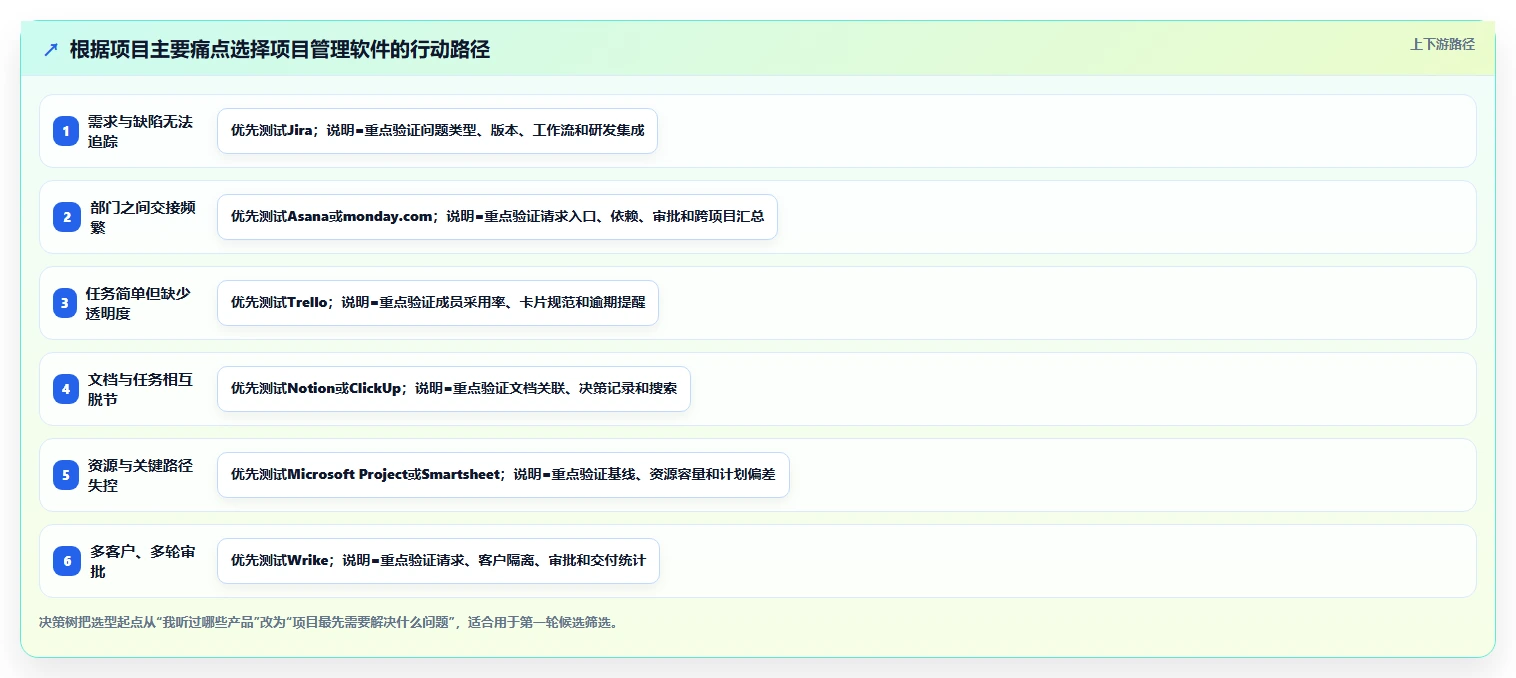Click the arrow icon beside the title
The image size is (1516, 678).
pos(51,50)
